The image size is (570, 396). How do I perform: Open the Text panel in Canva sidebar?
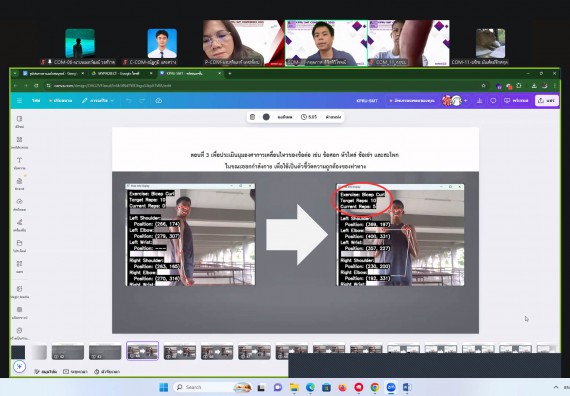tap(20, 163)
